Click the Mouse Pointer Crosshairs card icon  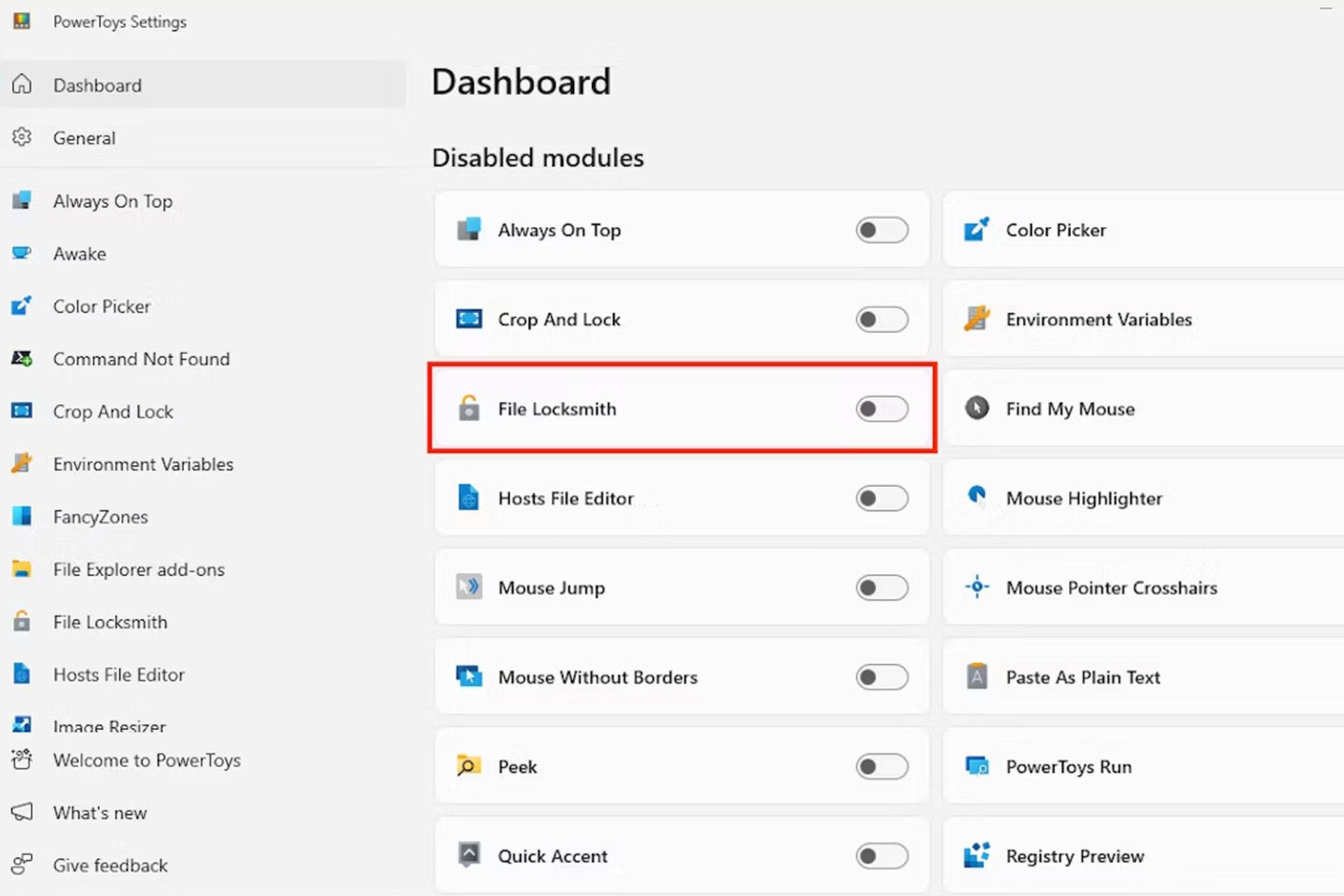976,587
